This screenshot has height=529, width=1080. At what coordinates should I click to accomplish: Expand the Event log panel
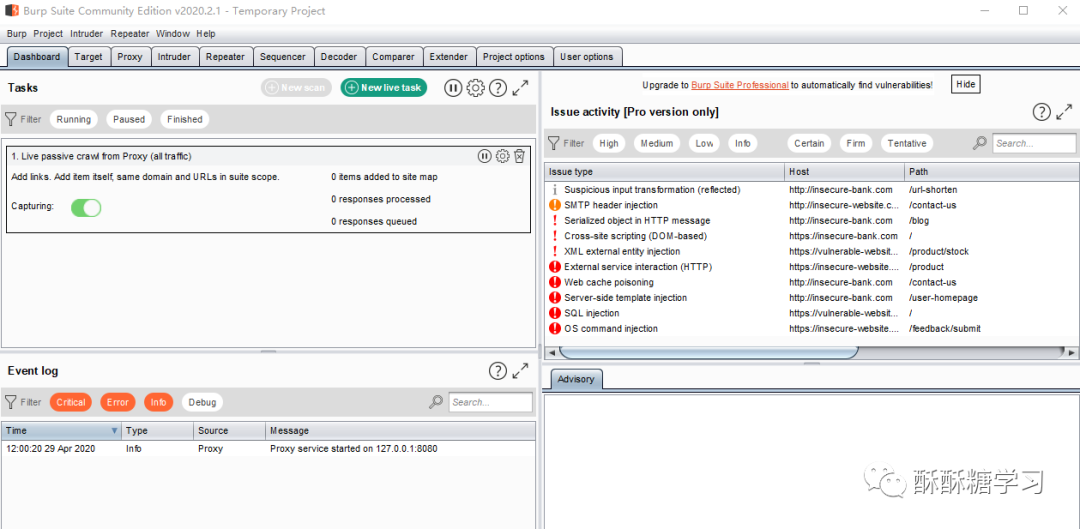[521, 371]
